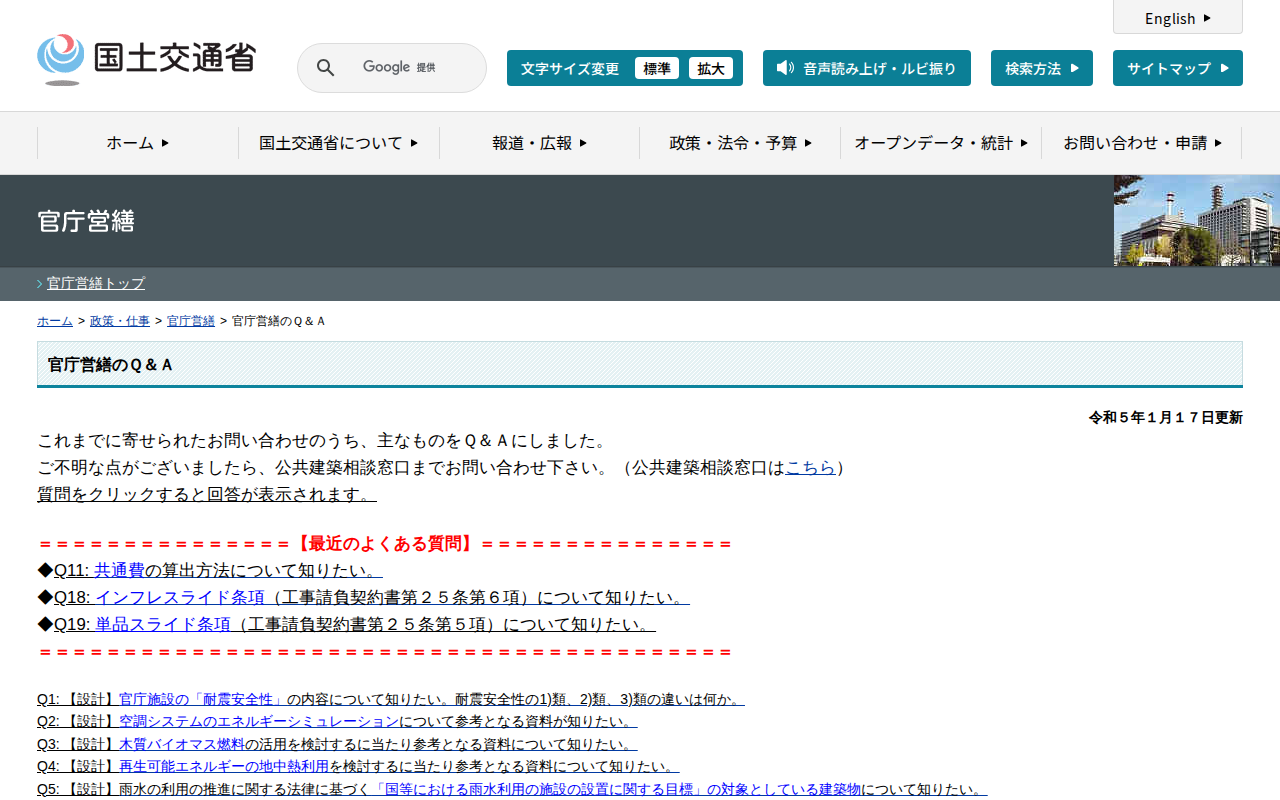Click the arrow icon on 検索方法
This screenshot has height=800, width=1280.
pyautogui.click(x=1074, y=68)
